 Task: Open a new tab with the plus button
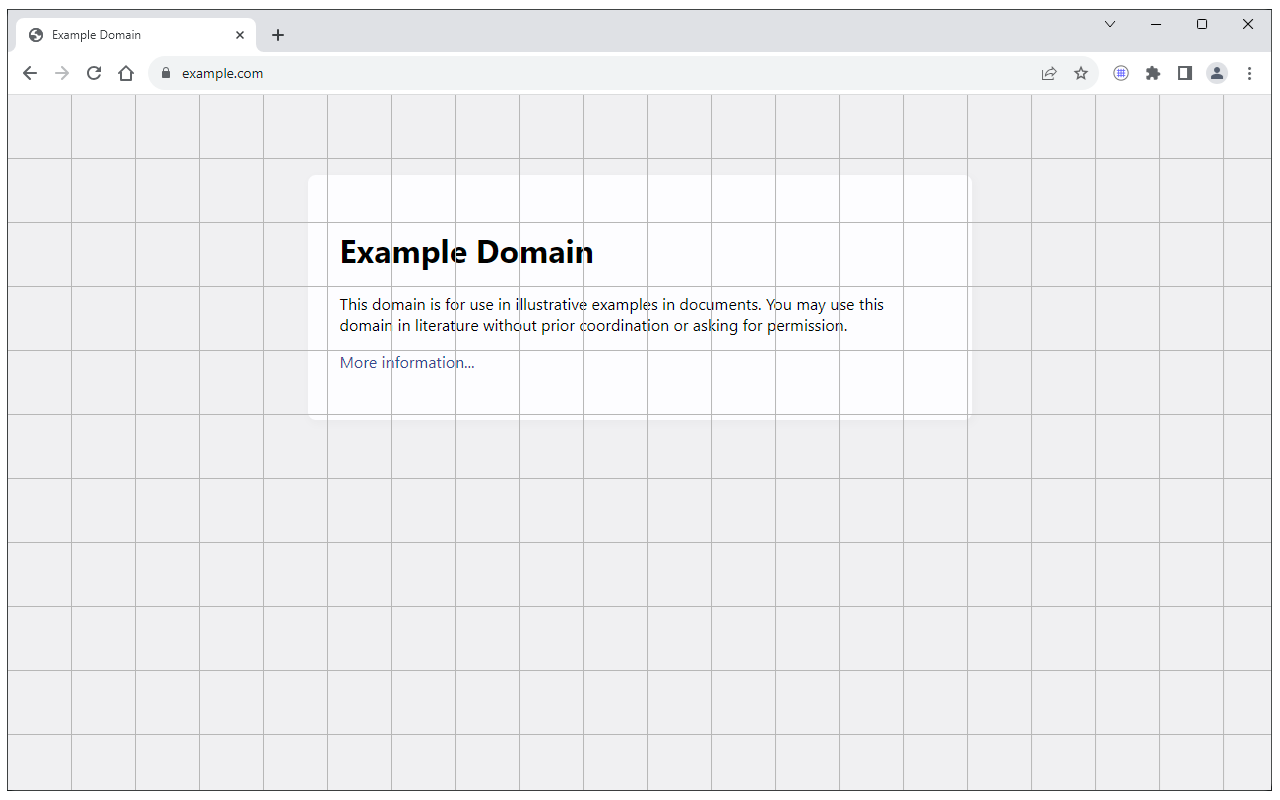tap(278, 34)
